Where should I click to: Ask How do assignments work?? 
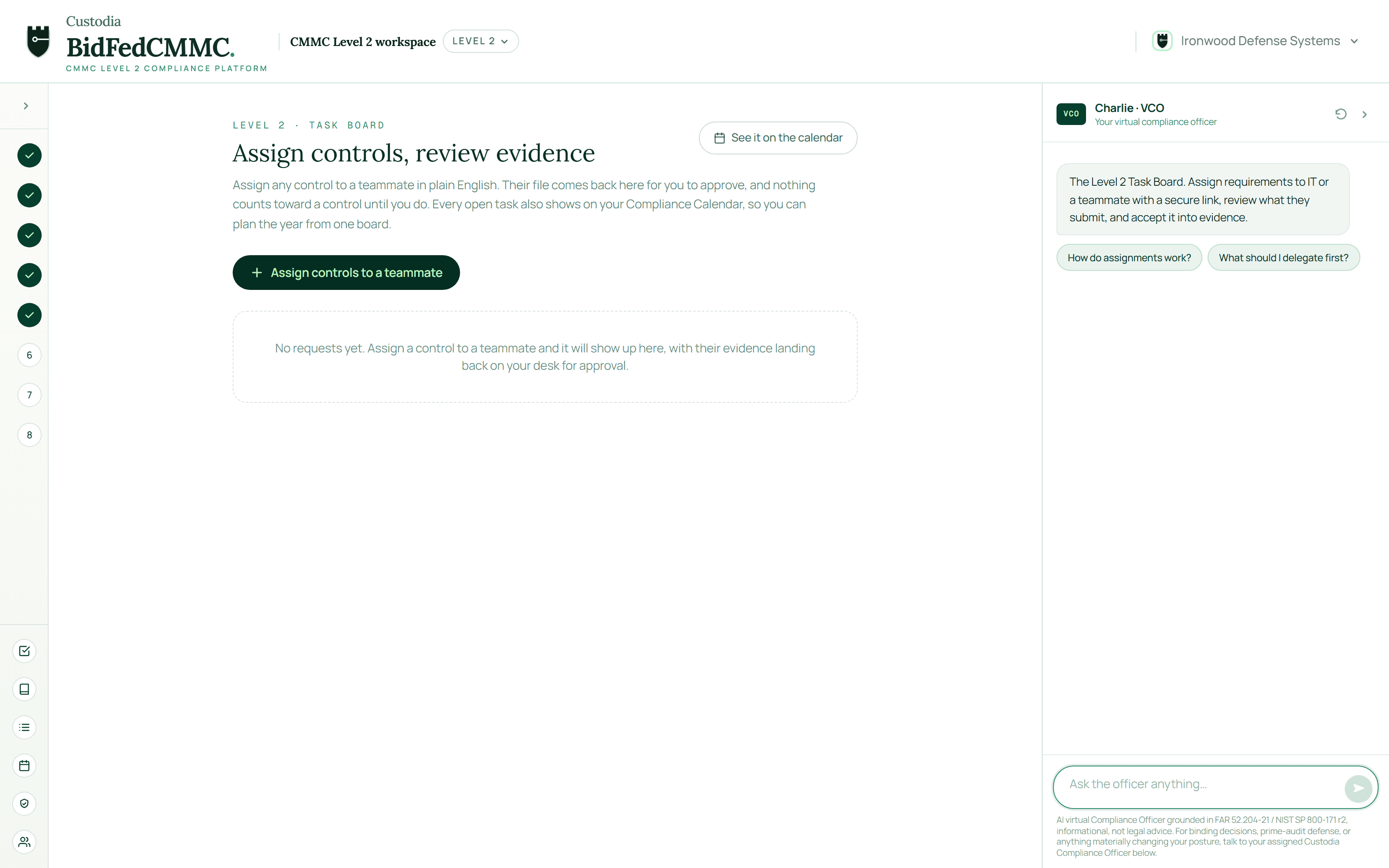pyautogui.click(x=1129, y=258)
